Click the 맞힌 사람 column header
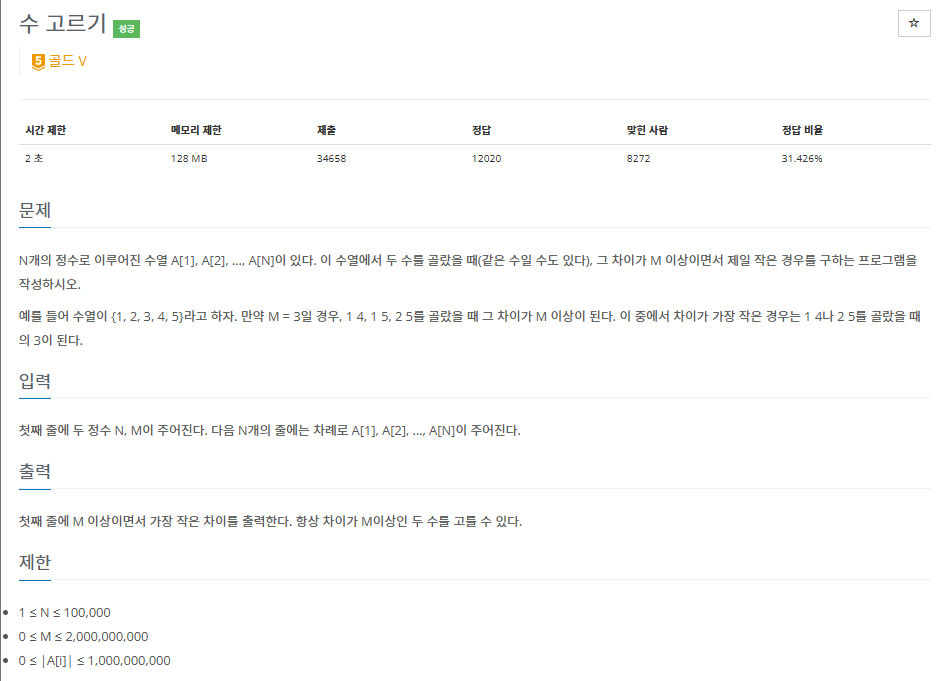The width and height of the screenshot is (947, 681). [647, 130]
